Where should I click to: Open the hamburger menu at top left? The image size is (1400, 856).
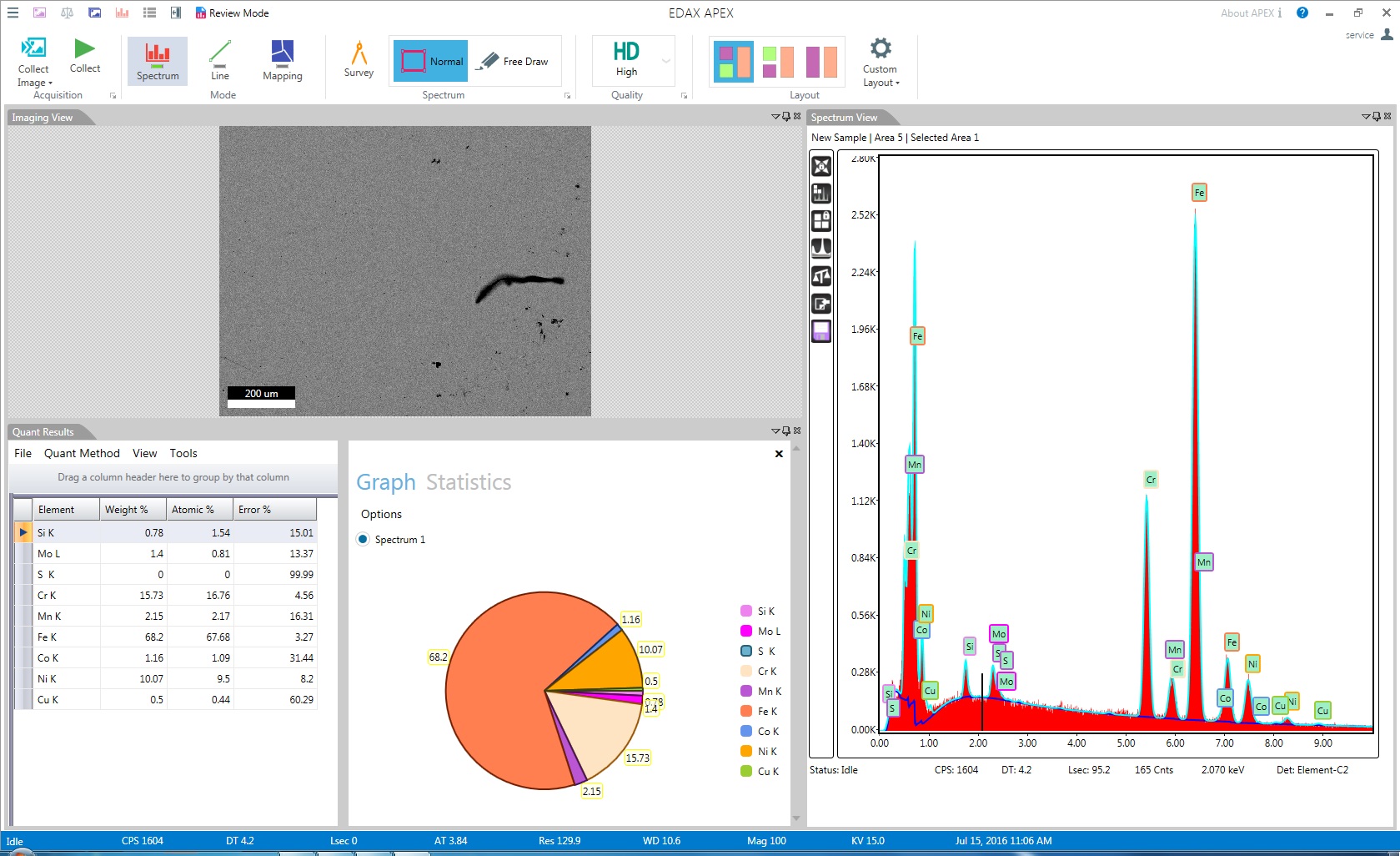point(13,13)
